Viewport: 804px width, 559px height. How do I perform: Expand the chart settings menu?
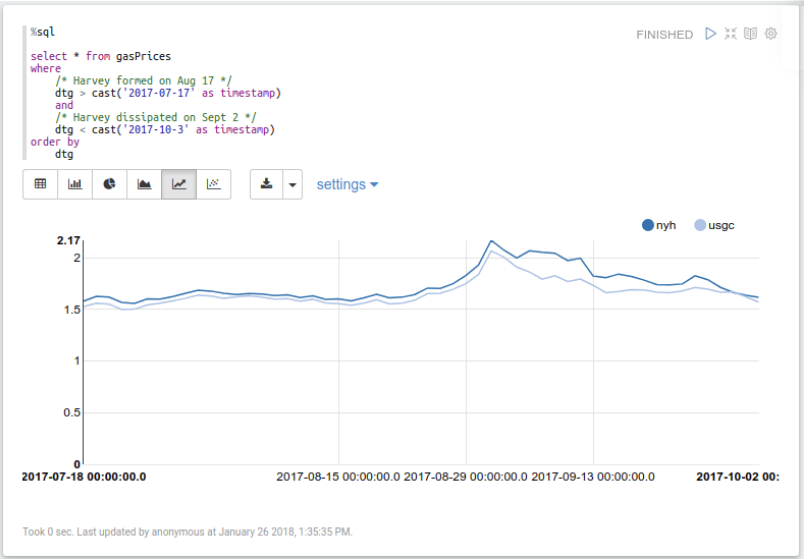click(x=347, y=184)
